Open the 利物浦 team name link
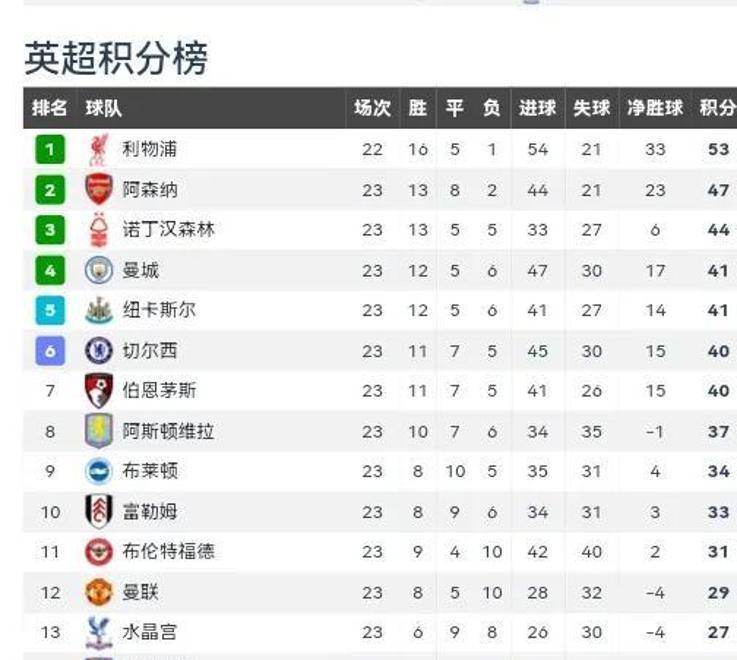This screenshot has height=660, width=737. [x=149, y=149]
